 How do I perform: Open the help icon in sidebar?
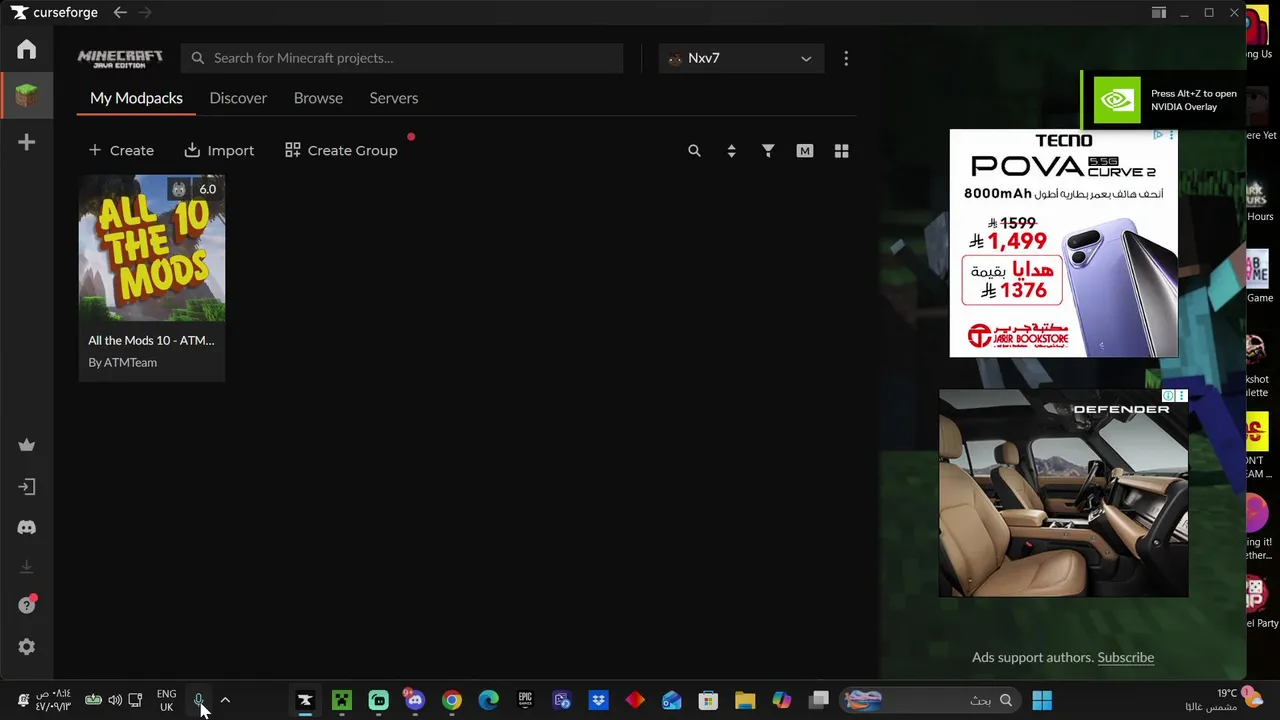click(x=27, y=605)
